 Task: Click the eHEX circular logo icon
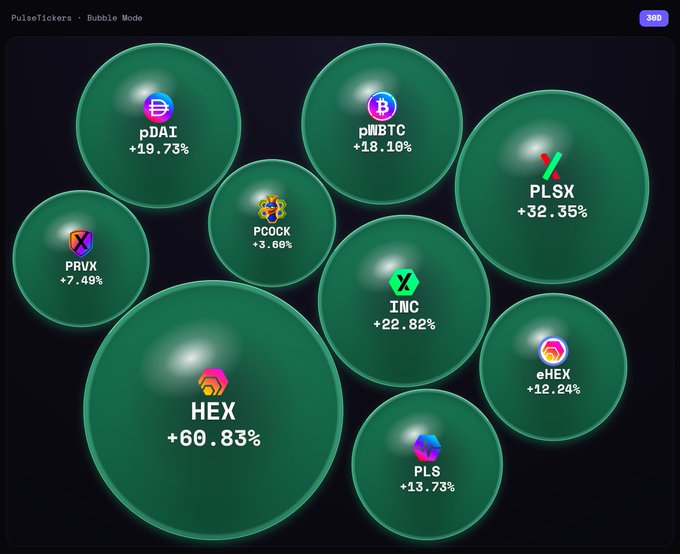[553, 351]
